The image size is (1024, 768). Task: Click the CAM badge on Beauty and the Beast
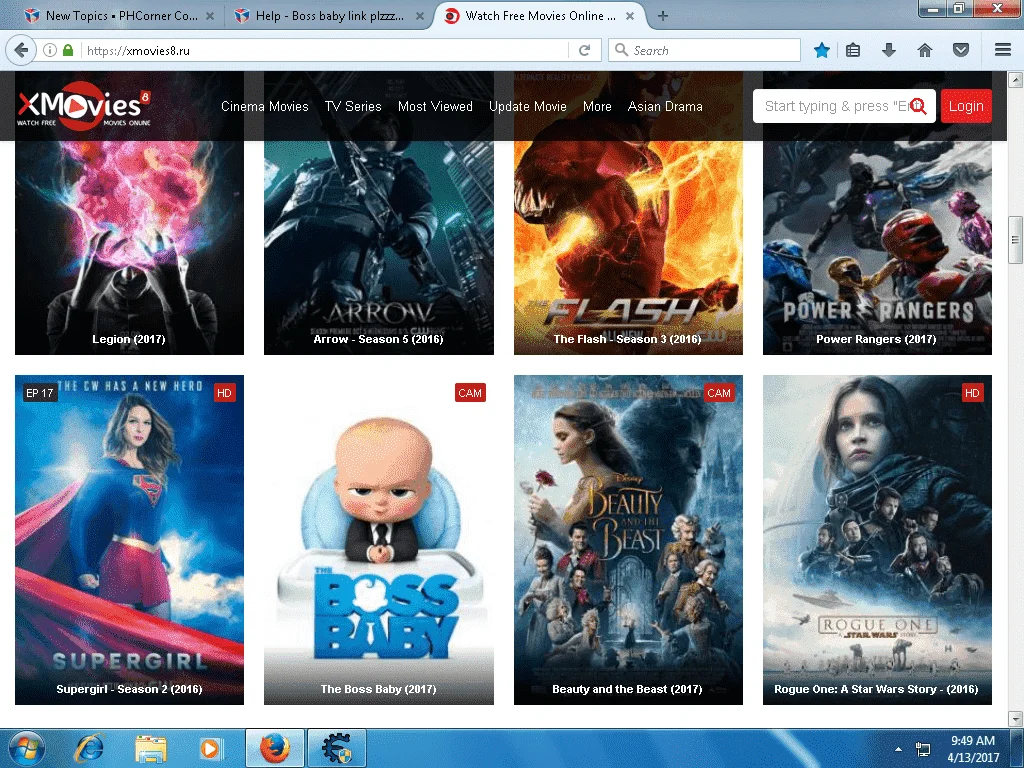[719, 392]
